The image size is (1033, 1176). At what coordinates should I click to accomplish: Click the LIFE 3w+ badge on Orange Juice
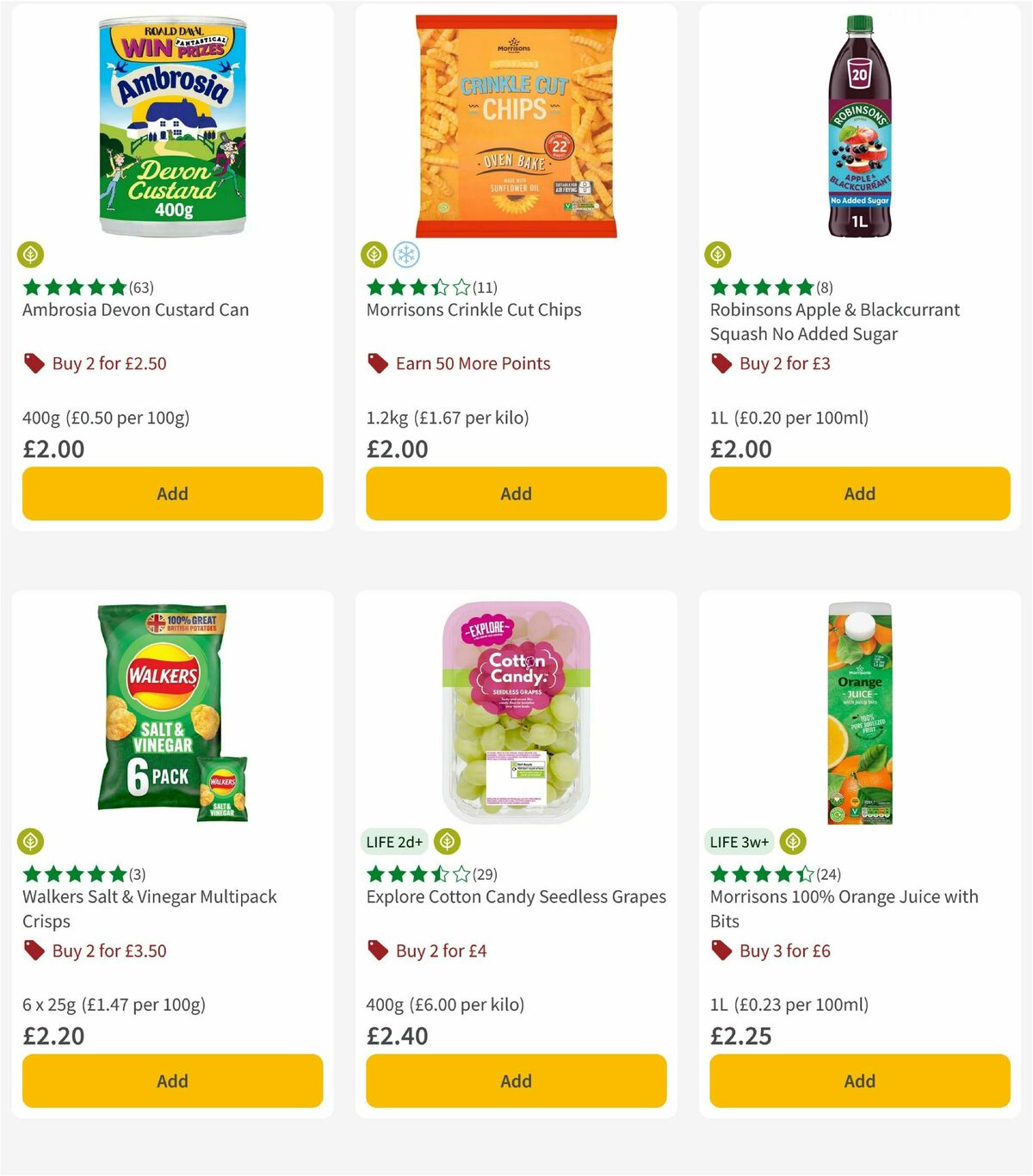click(739, 842)
